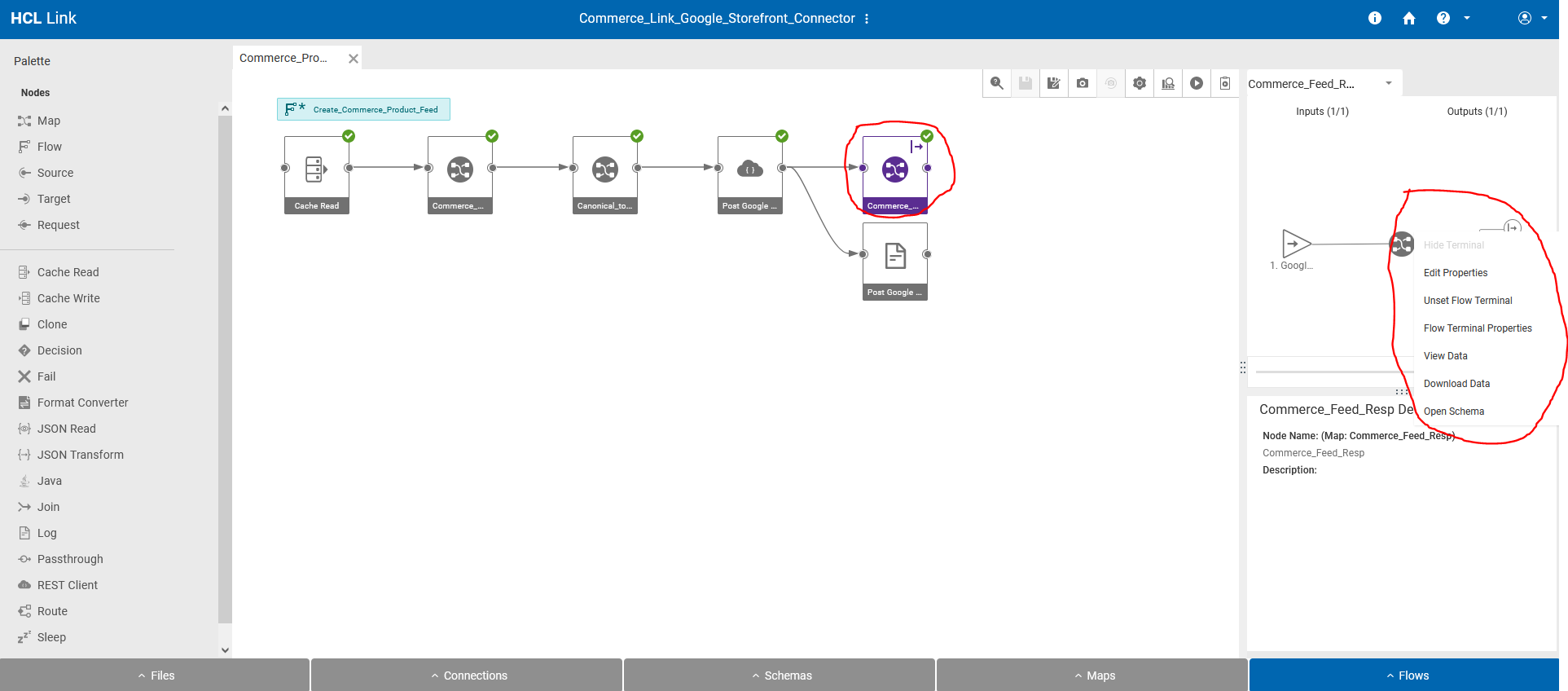Select the Commerce_Pro... flow tab
This screenshot has width=1568, height=691.
coord(283,58)
